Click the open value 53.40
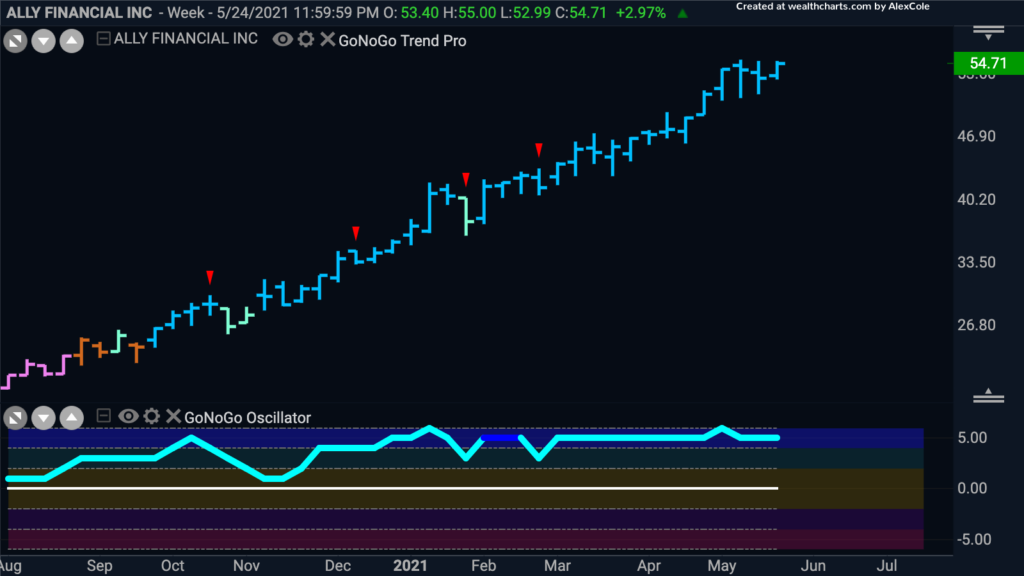 (419, 12)
